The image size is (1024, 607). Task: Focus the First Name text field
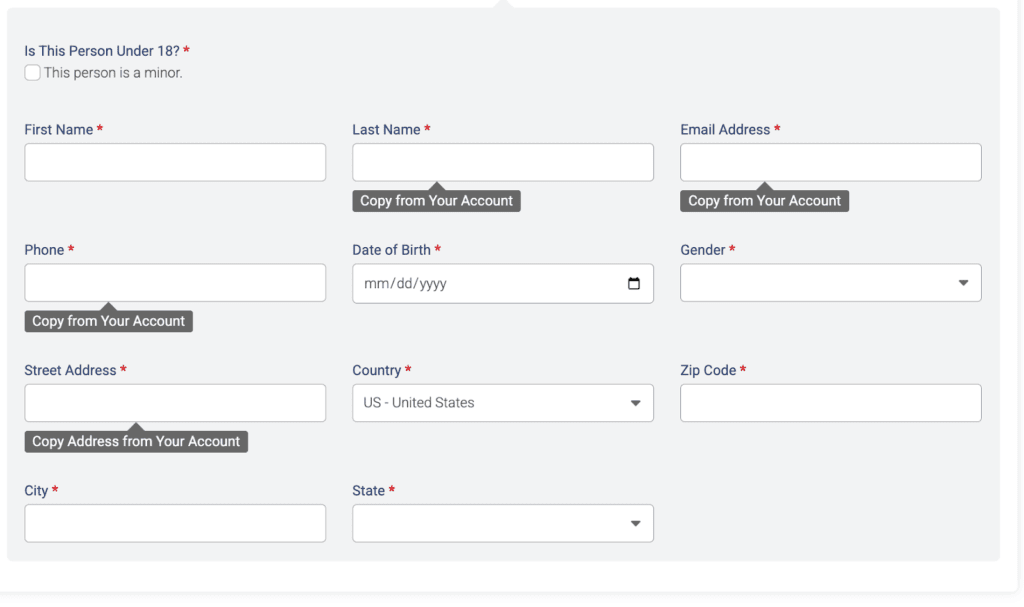pos(175,162)
